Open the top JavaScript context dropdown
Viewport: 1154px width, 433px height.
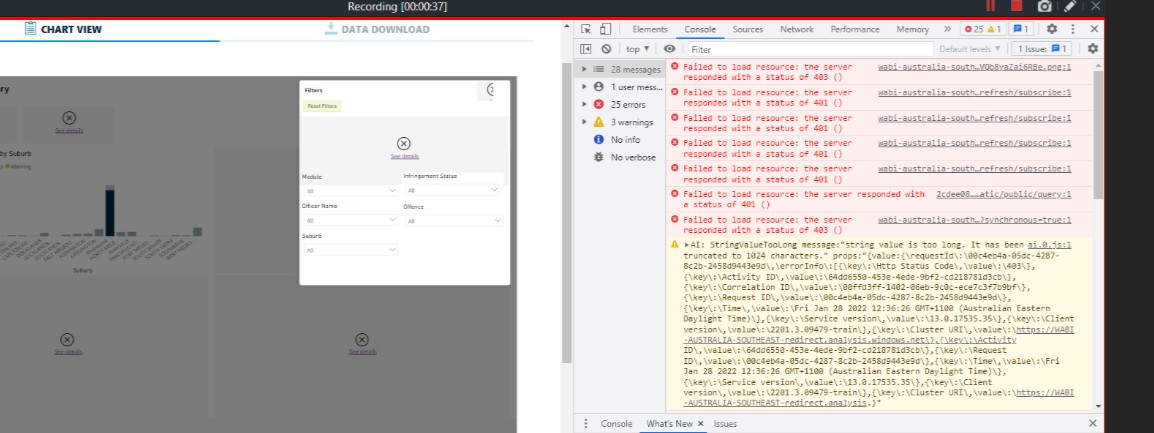point(637,49)
